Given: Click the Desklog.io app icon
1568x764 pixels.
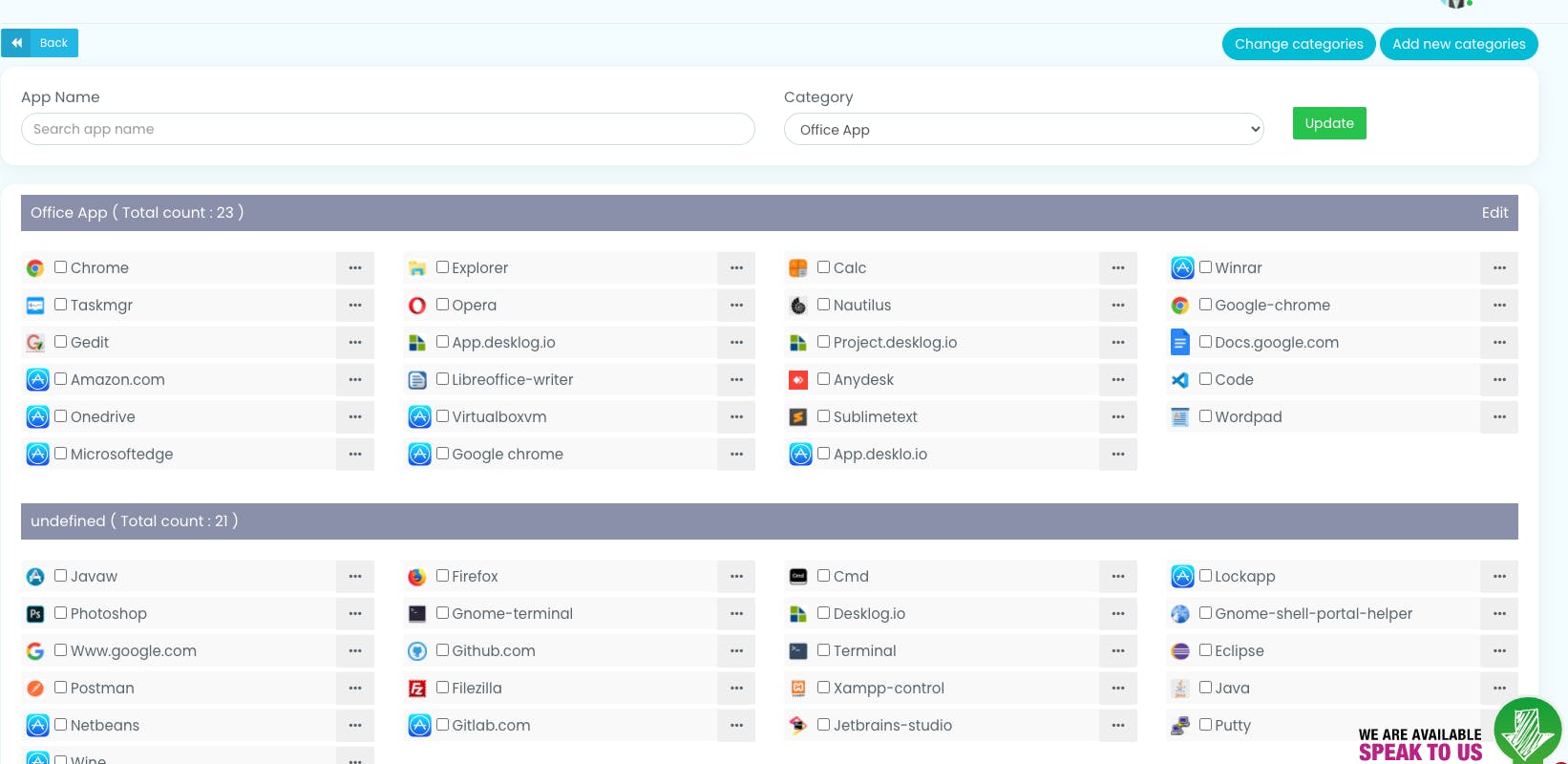Looking at the screenshot, I should [798, 614].
